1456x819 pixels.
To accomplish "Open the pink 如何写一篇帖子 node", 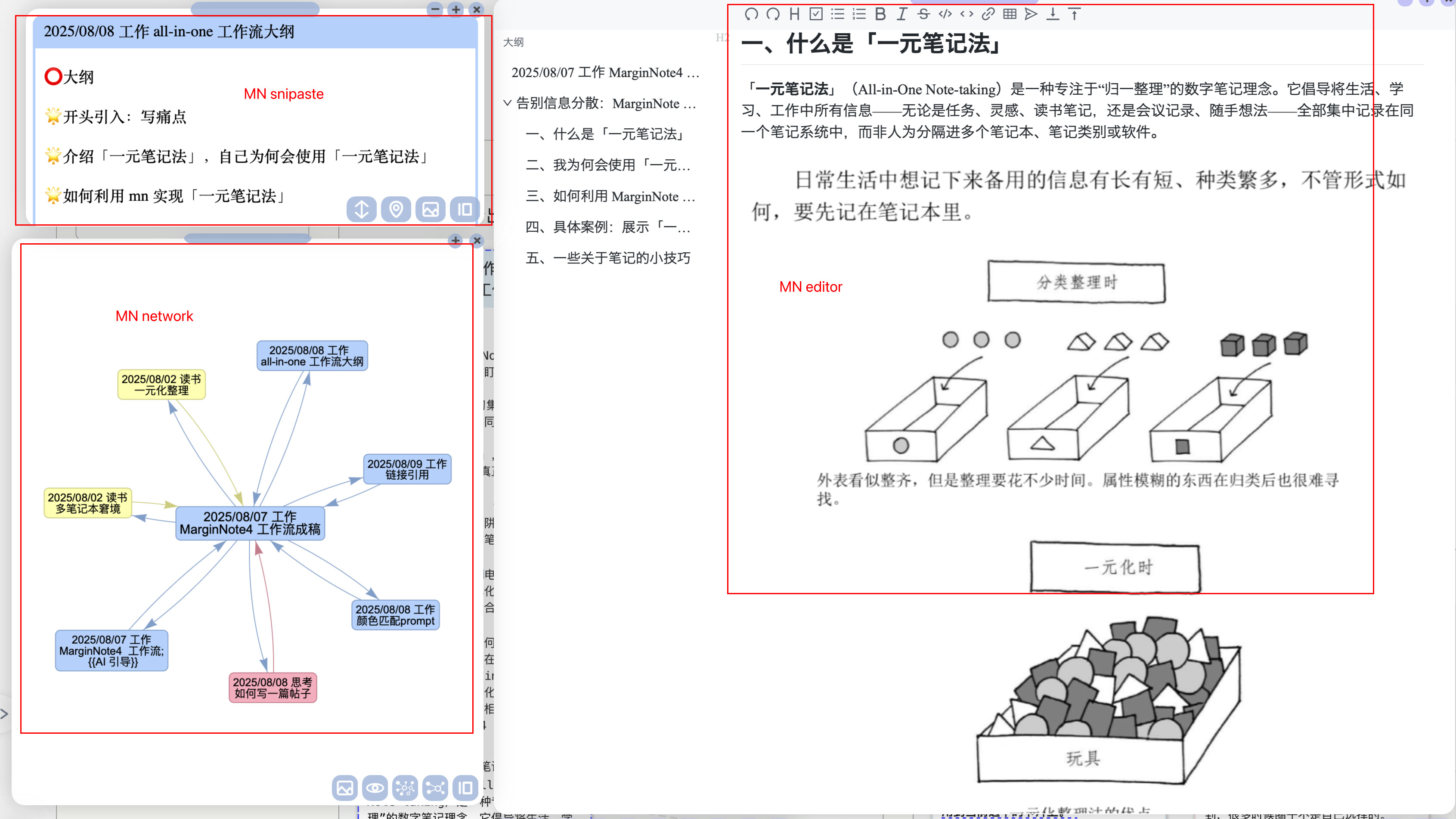I will coord(273,687).
